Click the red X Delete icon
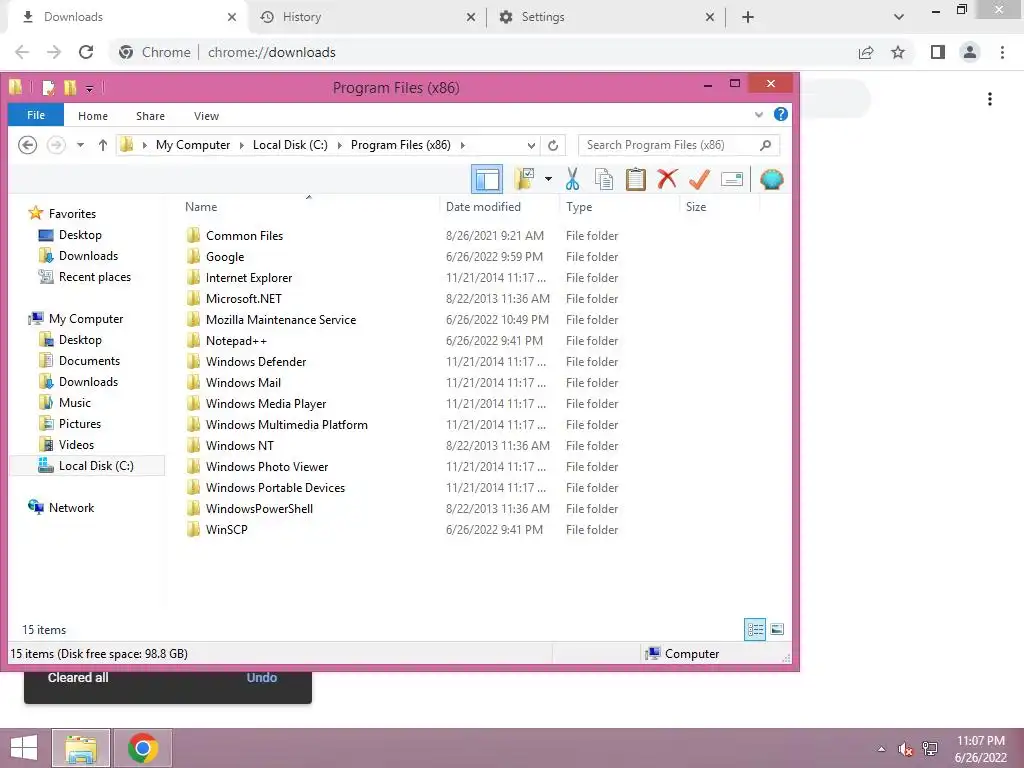The image size is (1024, 768). tap(667, 179)
